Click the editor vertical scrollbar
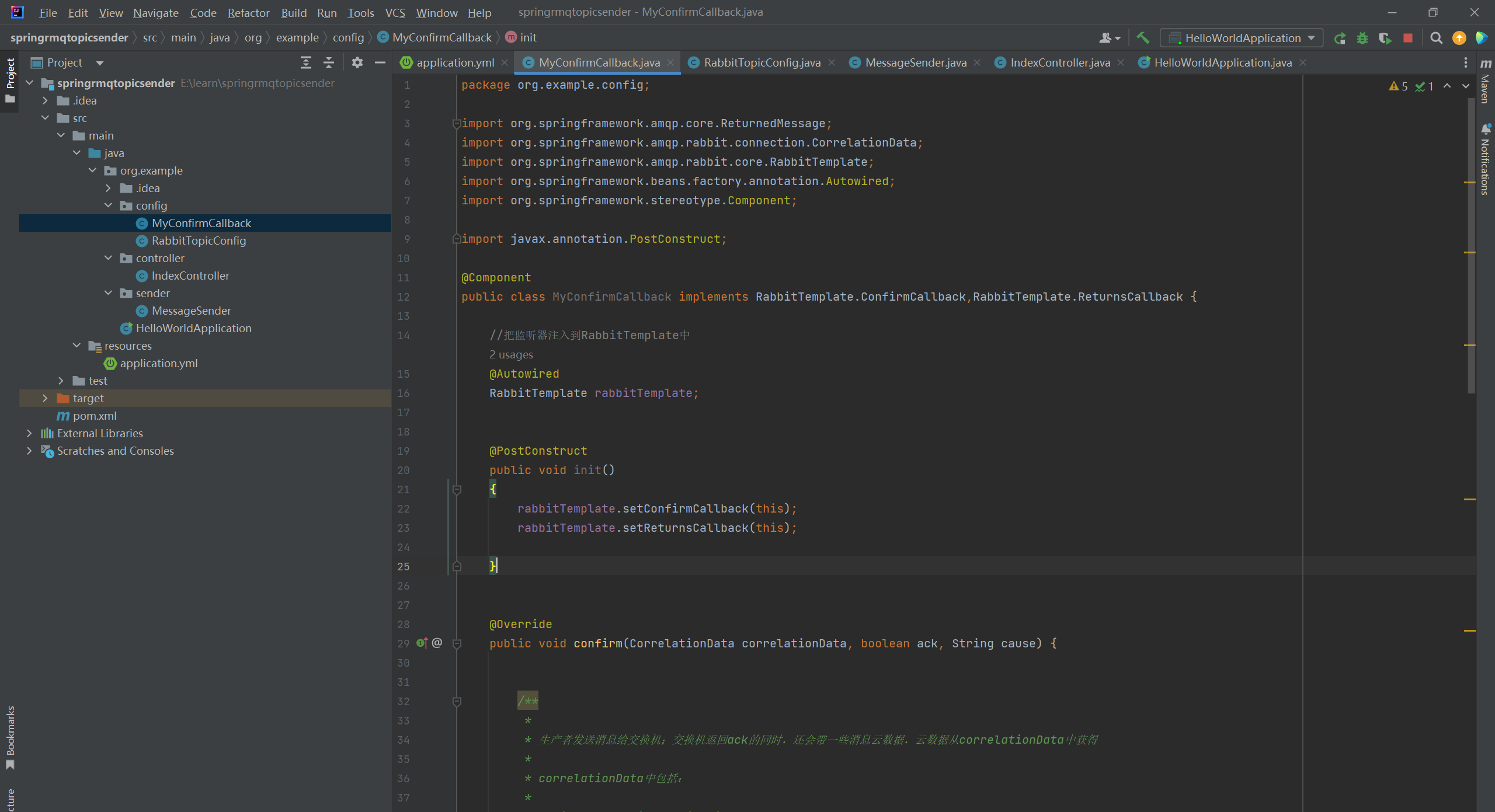Screen dimensions: 1495x812 [x=1470, y=245]
